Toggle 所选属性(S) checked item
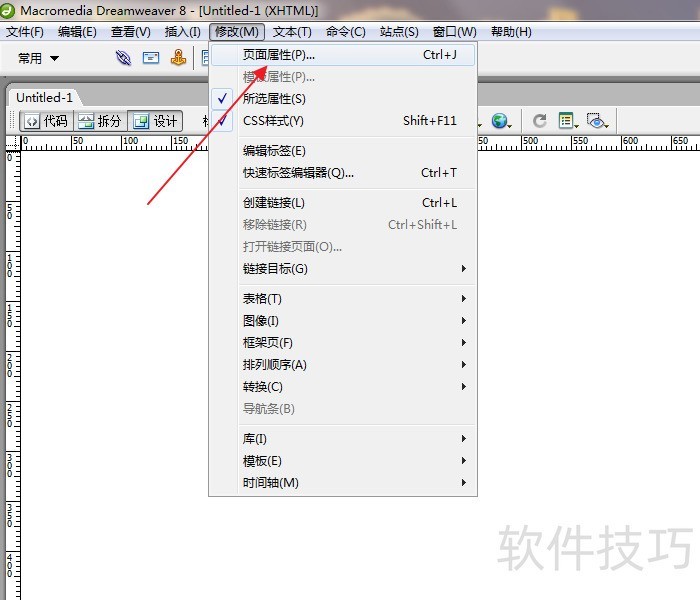Image resolution: width=700 pixels, height=600 pixels. click(x=343, y=99)
